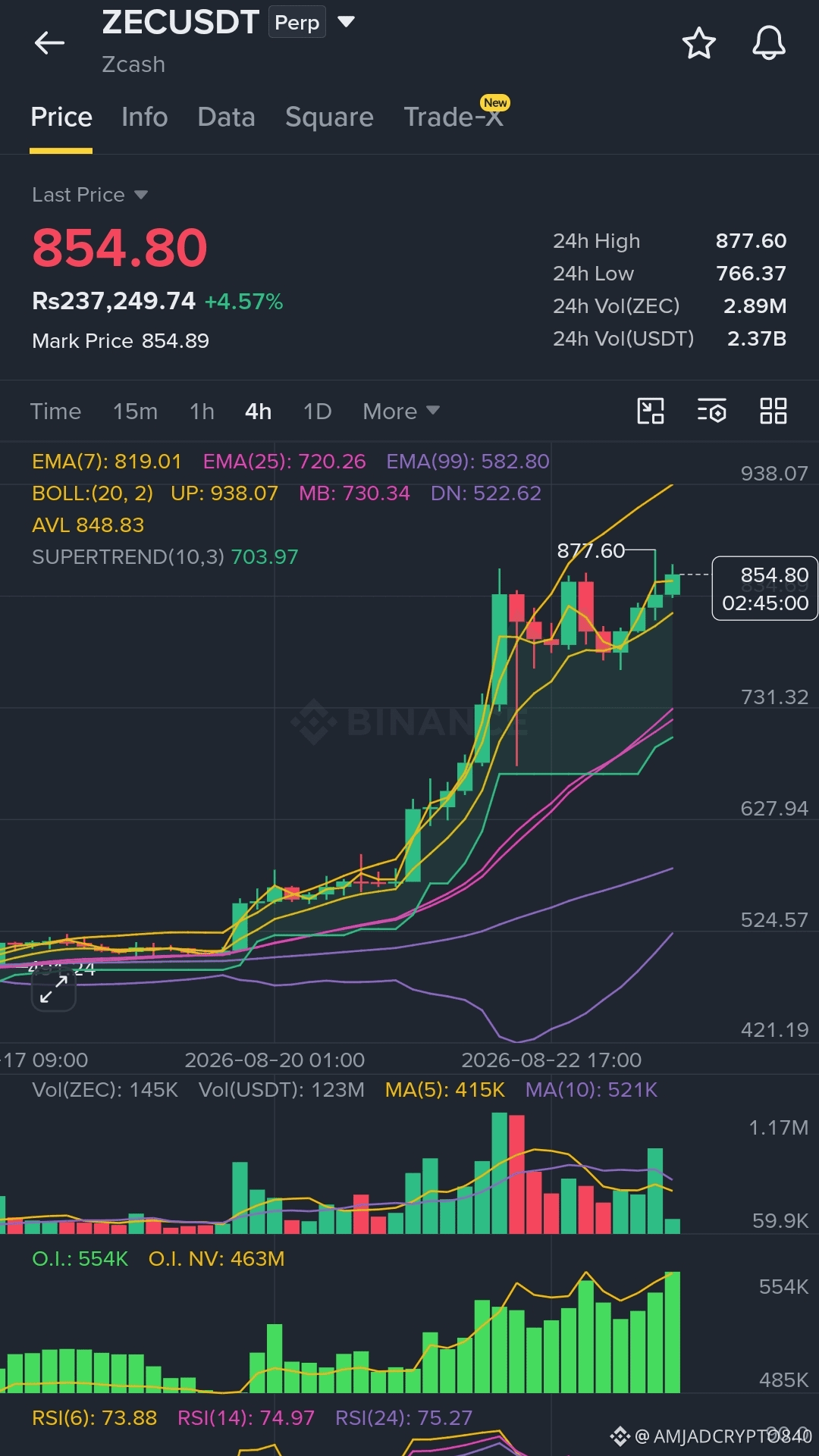Screen dimensions: 819x1456
Task: Tap the MB: 730.34 Bollinger value
Action: point(354,493)
